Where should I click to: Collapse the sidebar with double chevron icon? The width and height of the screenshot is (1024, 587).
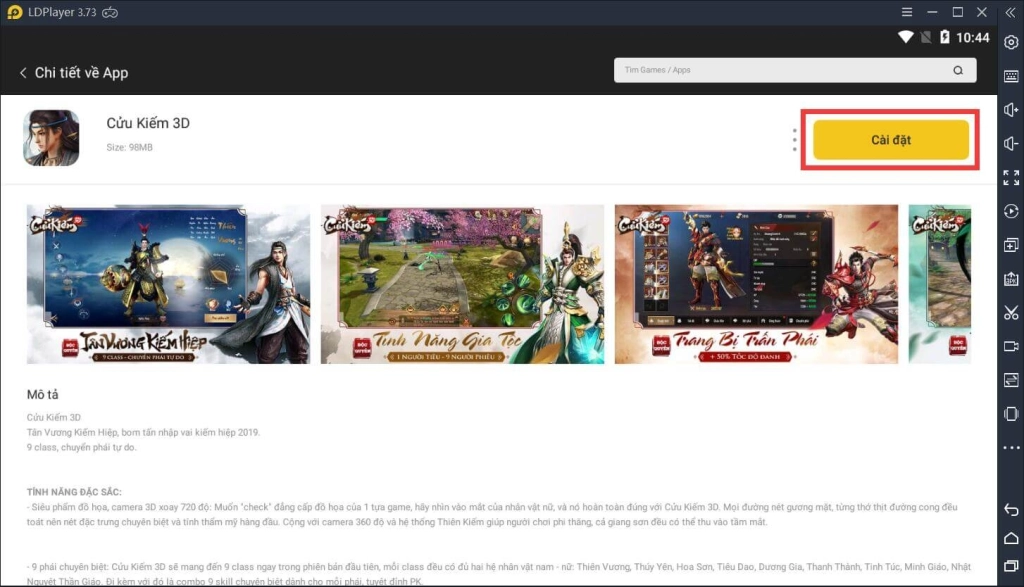[x=1010, y=12]
